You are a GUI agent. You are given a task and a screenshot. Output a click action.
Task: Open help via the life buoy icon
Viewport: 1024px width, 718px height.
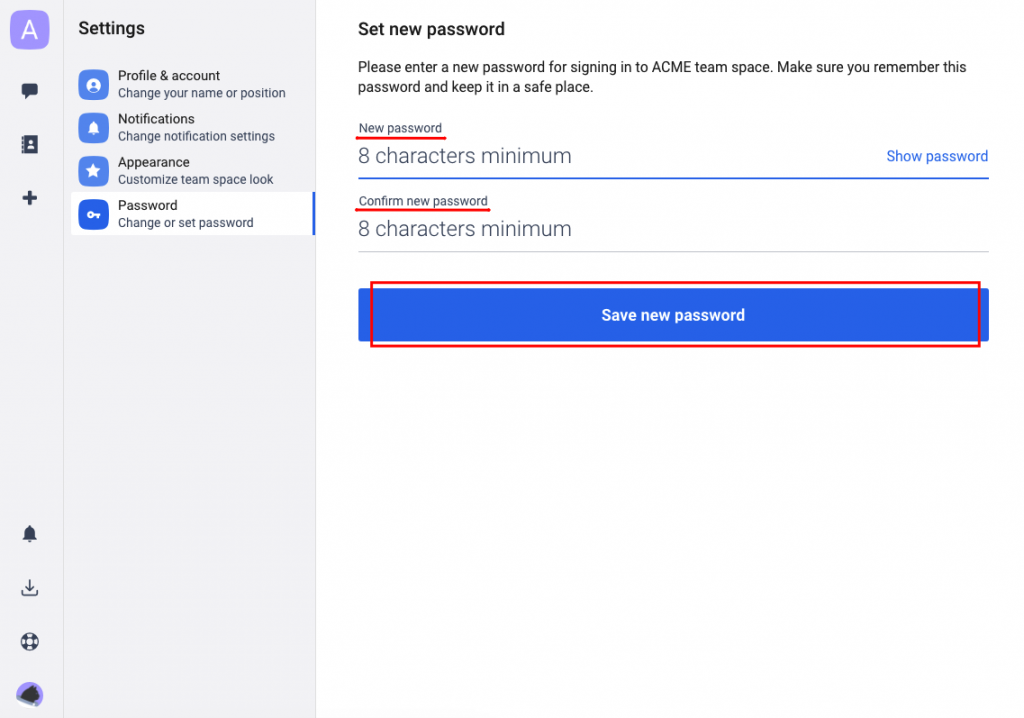click(x=29, y=641)
